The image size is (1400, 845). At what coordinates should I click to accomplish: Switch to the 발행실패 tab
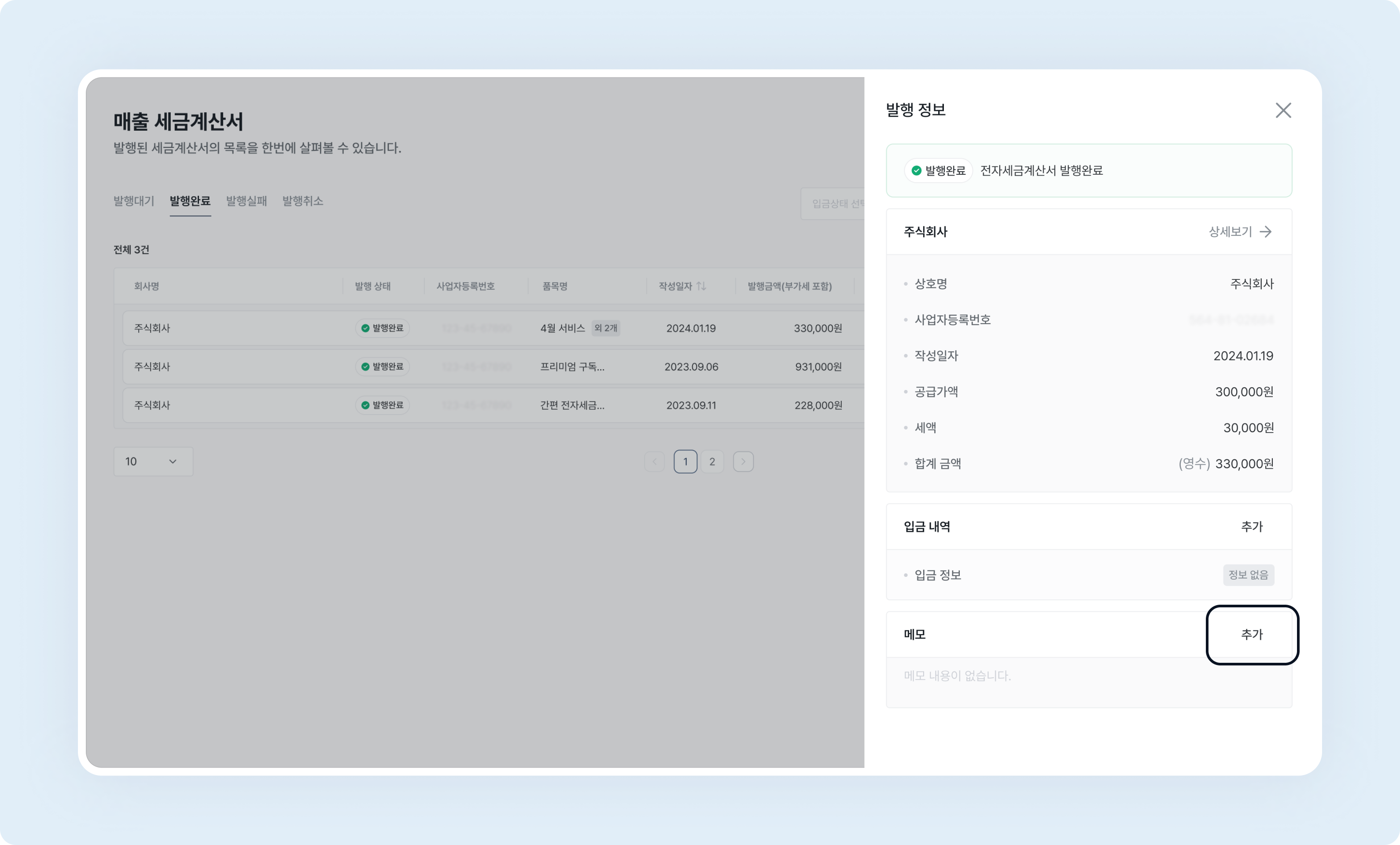(246, 201)
